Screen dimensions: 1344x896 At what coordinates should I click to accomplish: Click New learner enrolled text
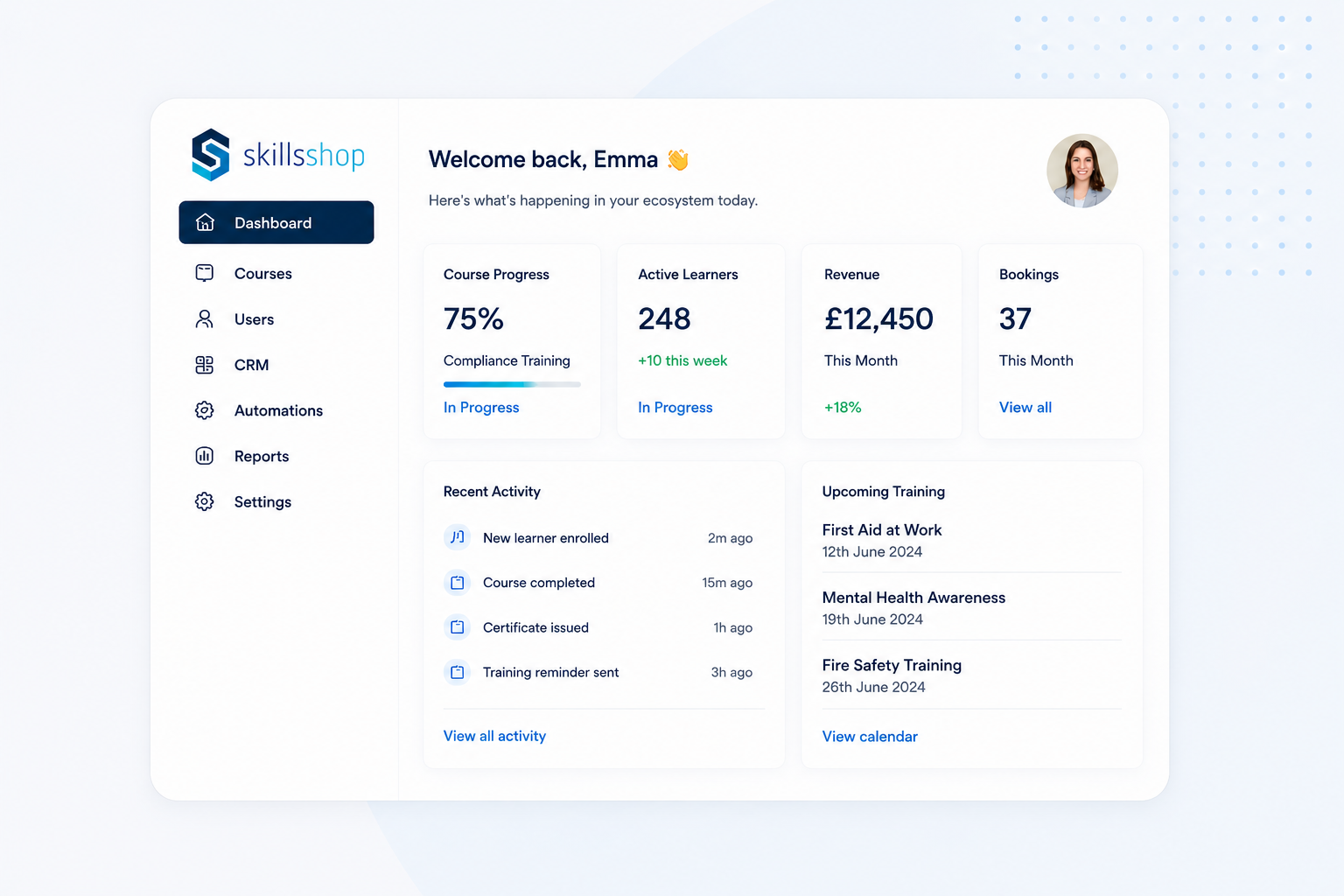(x=546, y=538)
